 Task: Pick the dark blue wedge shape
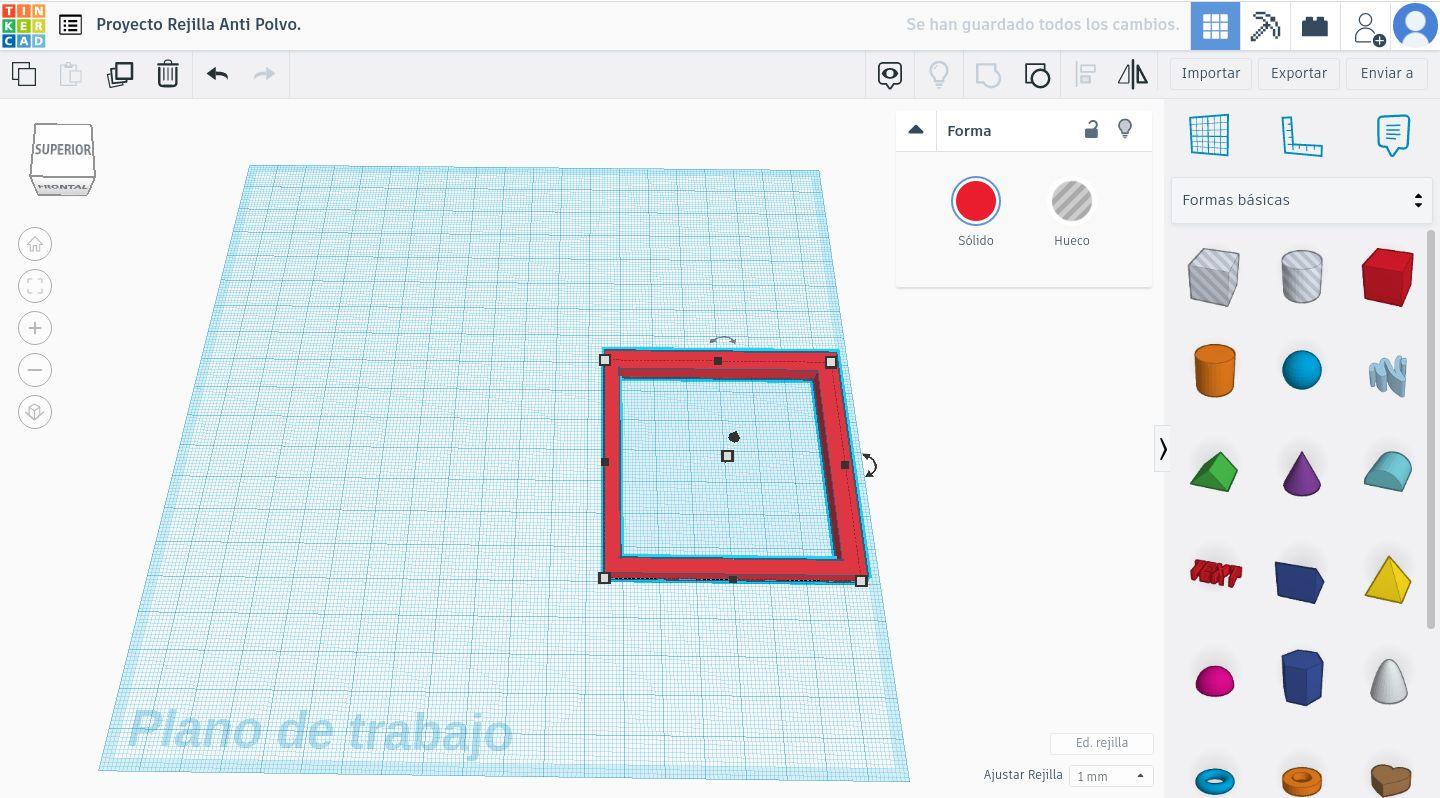coord(1300,581)
